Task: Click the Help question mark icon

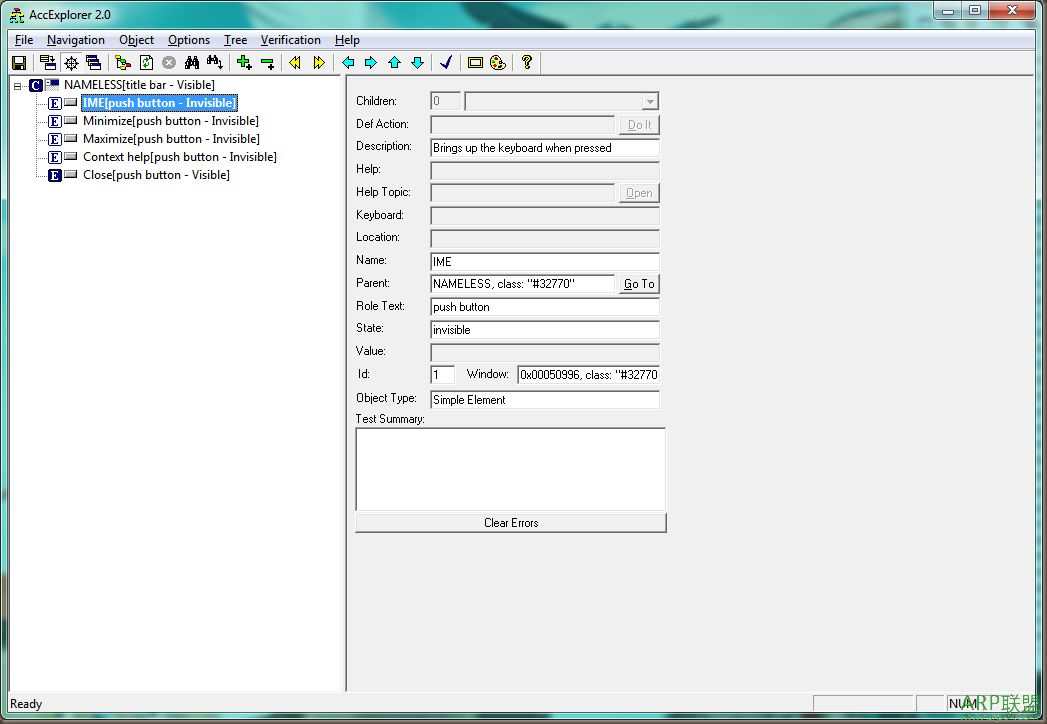Action: pos(526,62)
